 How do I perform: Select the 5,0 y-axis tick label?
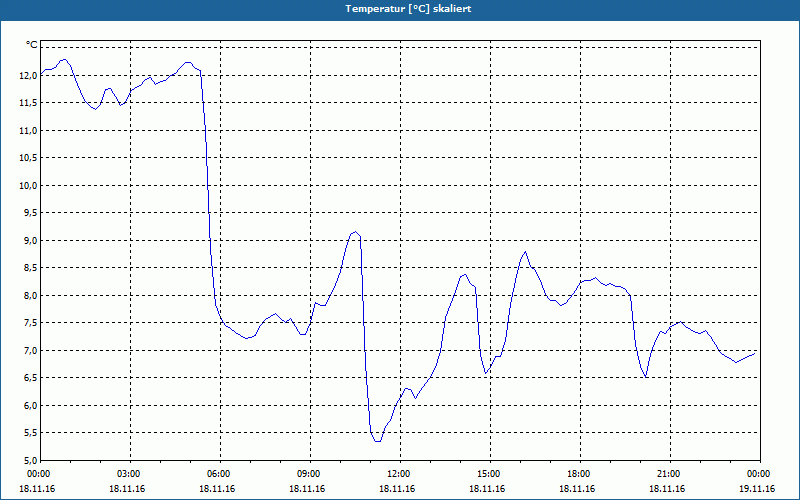click(30, 461)
